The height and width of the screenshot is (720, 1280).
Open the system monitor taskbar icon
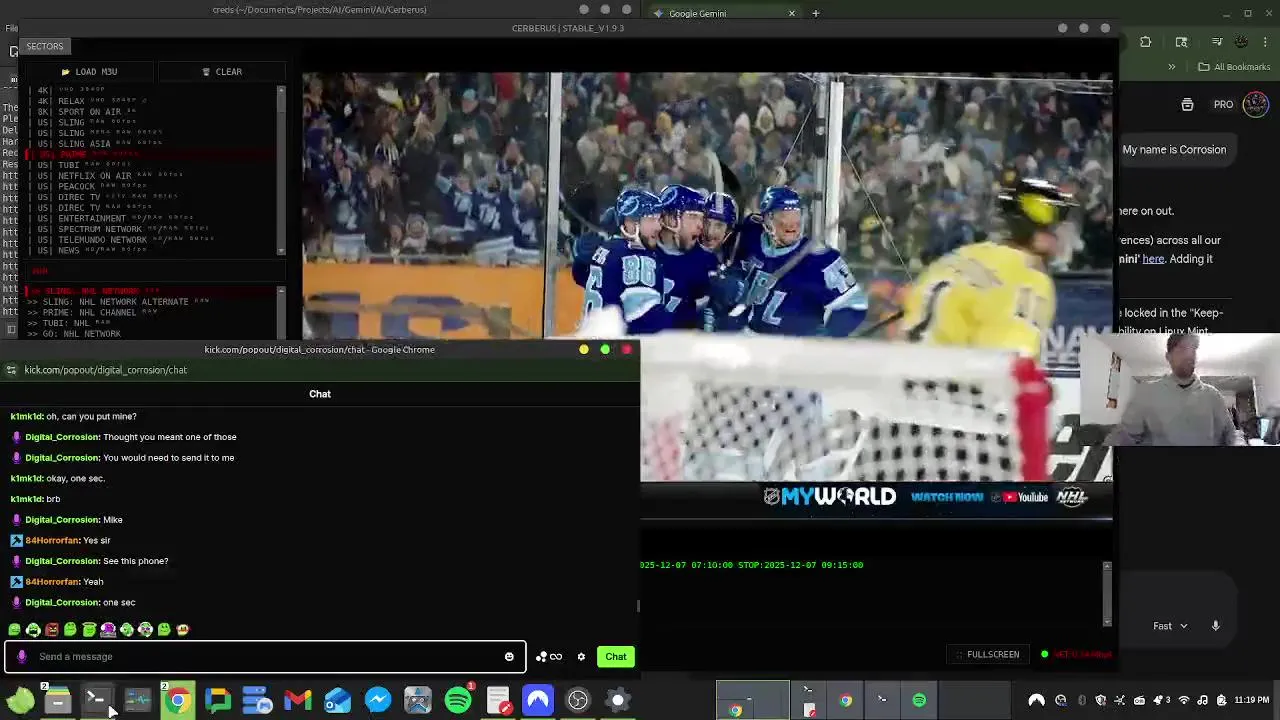coord(137,700)
